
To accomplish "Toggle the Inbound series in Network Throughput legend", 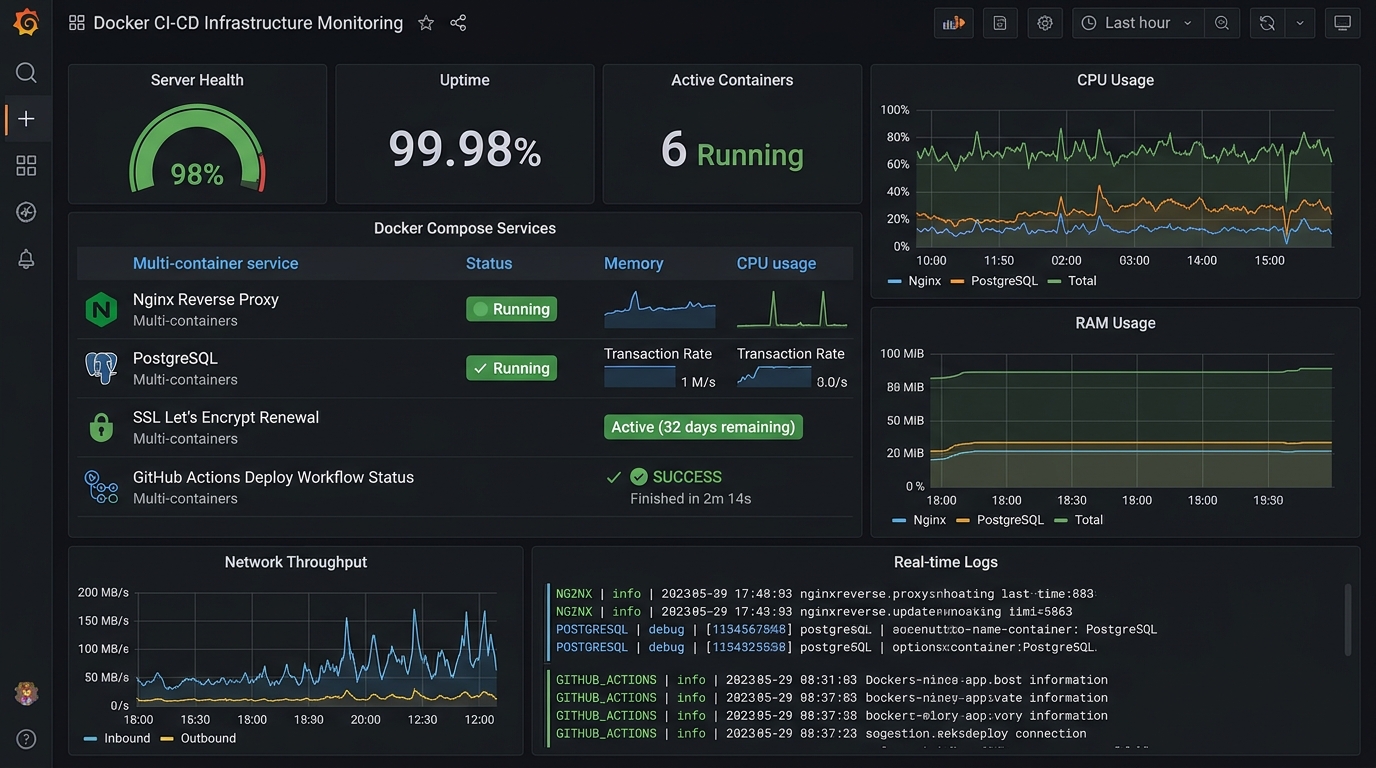I will [x=117, y=739].
